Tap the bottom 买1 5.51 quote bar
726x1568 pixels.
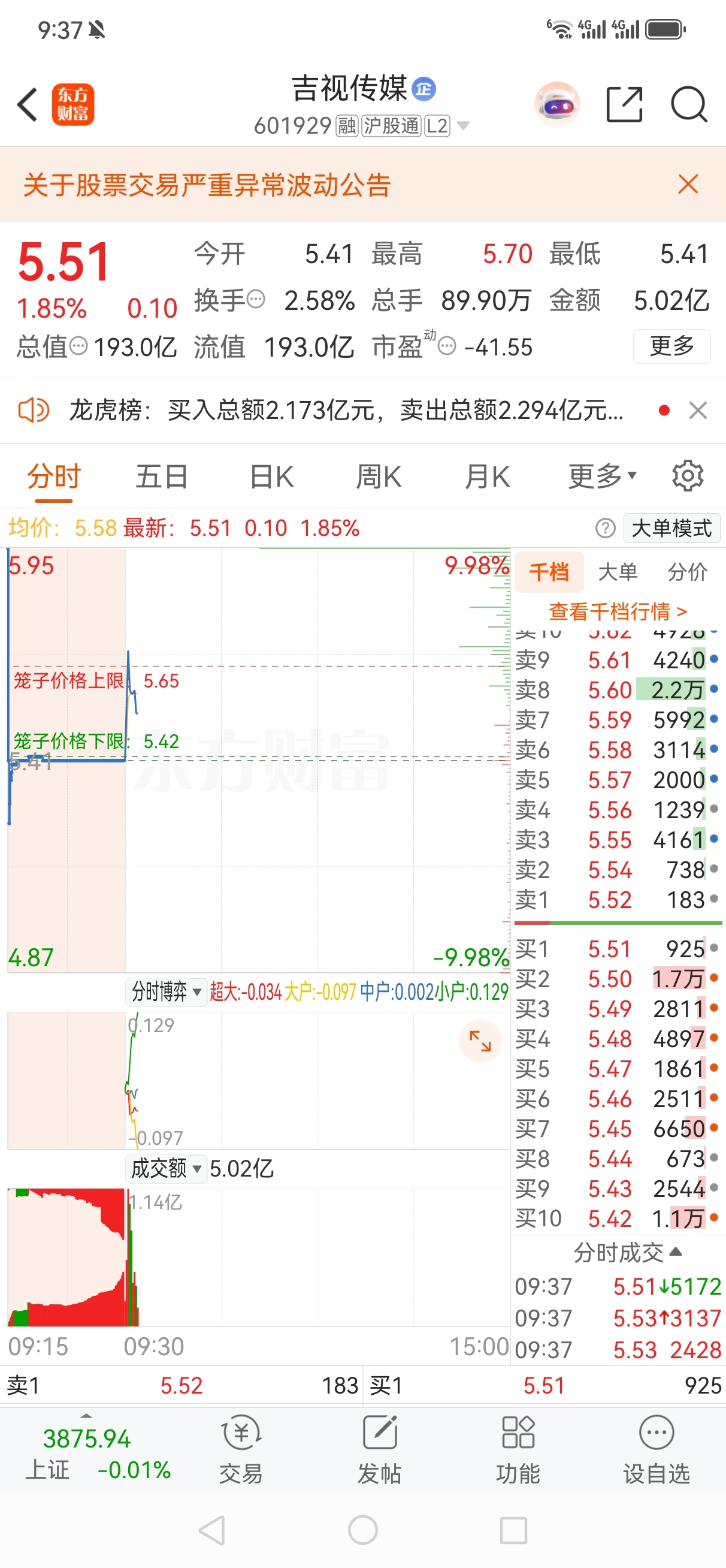pyautogui.click(x=544, y=1385)
